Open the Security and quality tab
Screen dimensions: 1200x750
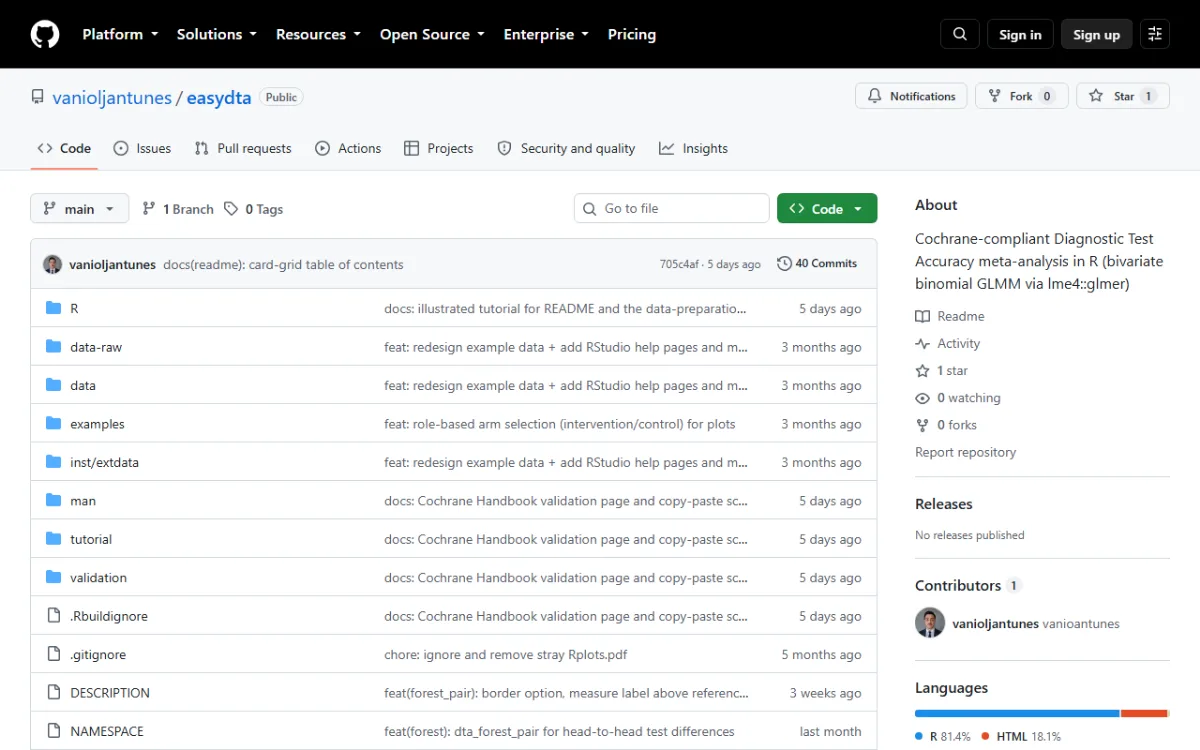click(566, 148)
